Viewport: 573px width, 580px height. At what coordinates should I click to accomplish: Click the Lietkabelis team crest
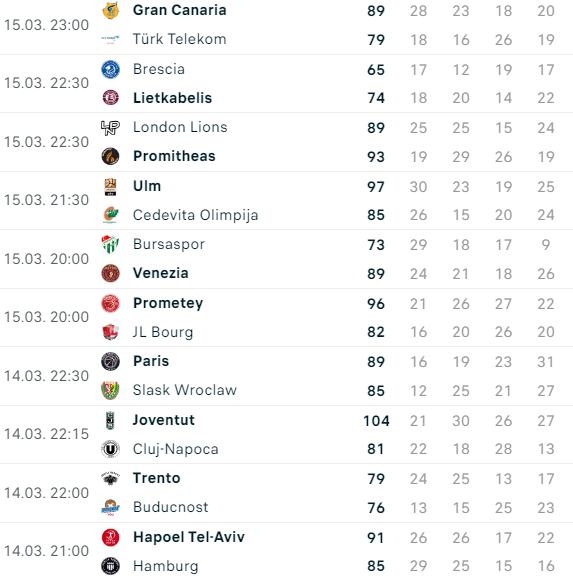[111, 98]
